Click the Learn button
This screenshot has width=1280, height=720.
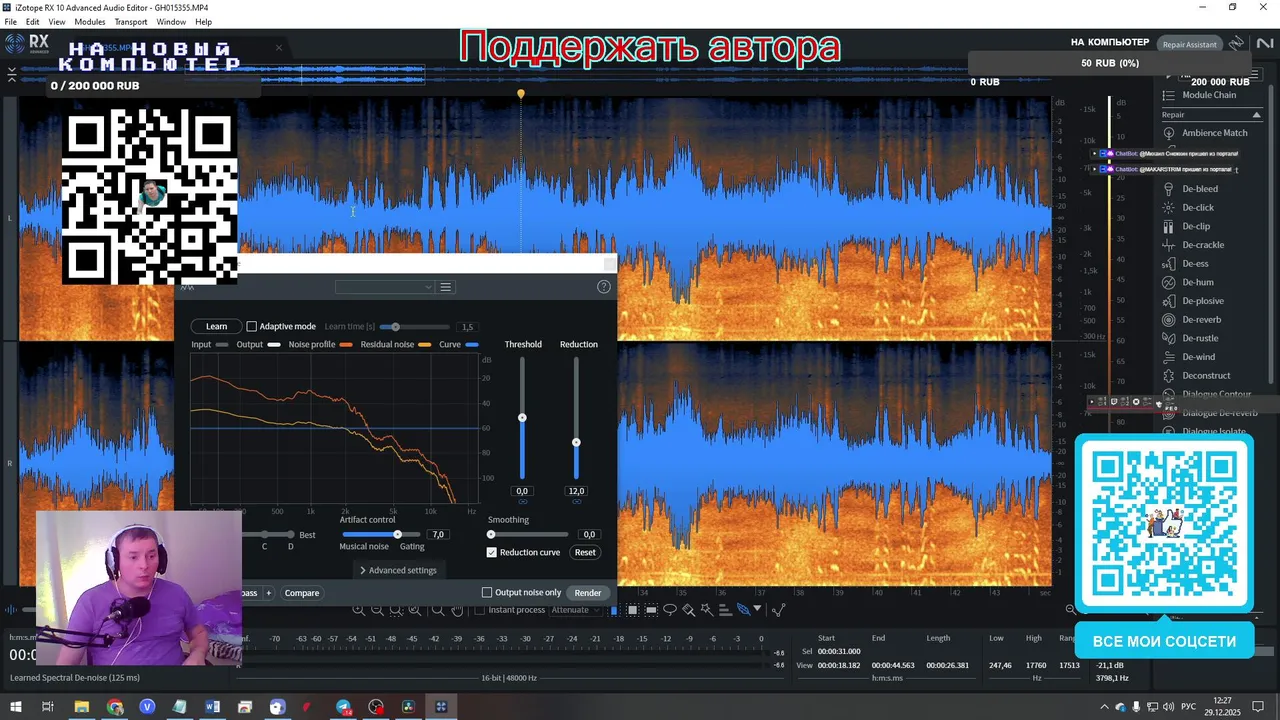216,326
